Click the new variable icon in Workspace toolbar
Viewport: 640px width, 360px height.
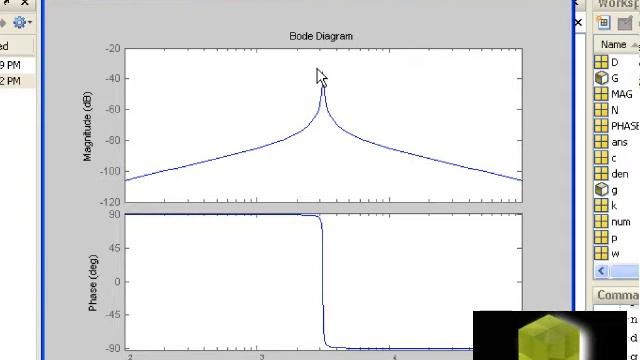pyautogui.click(x=604, y=22)
